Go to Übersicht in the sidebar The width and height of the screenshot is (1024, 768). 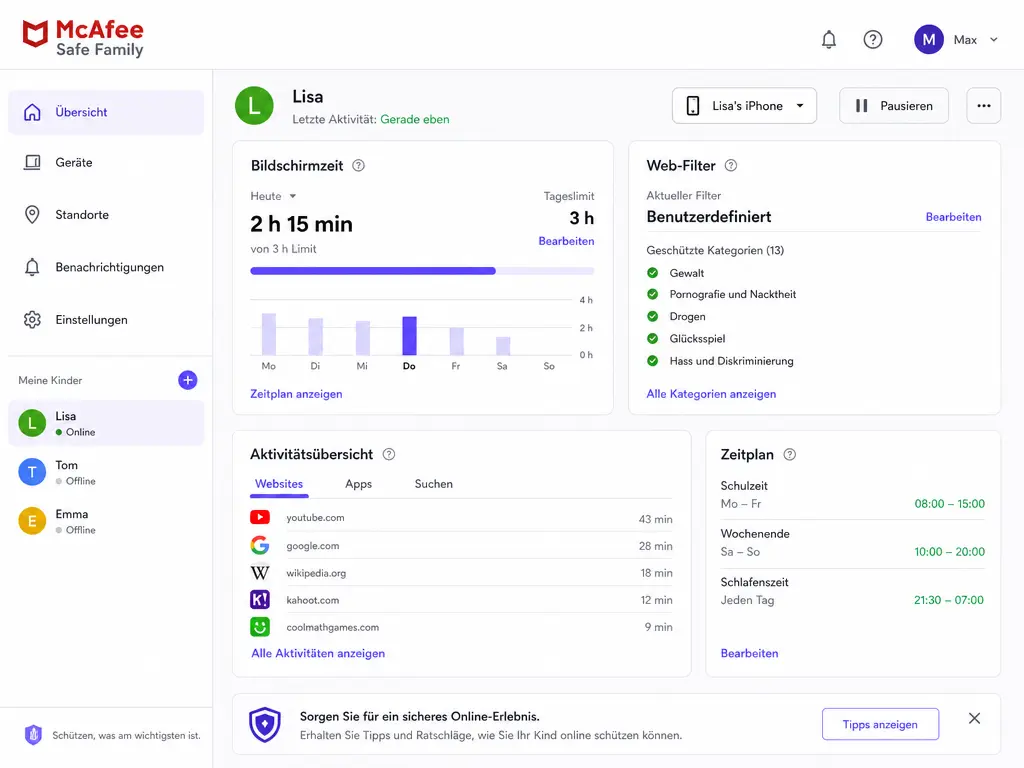106,112
